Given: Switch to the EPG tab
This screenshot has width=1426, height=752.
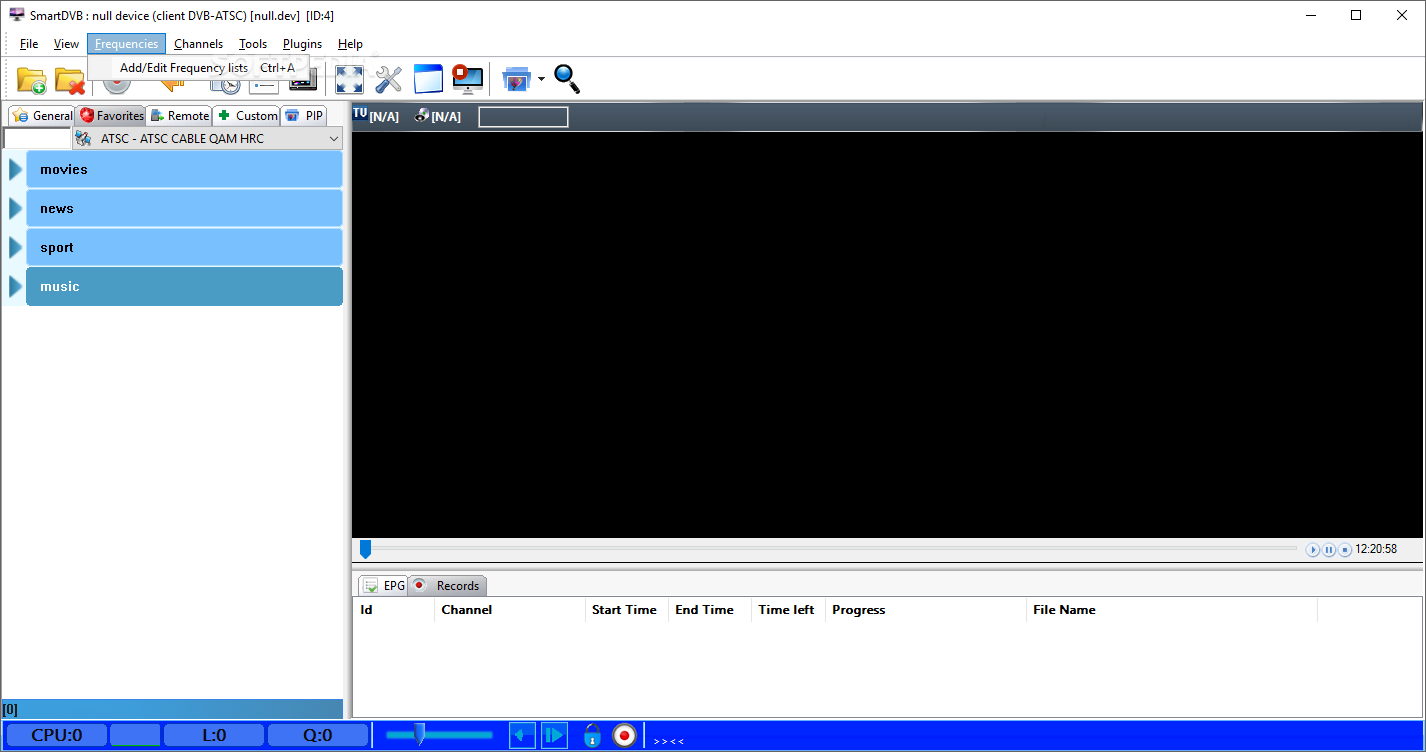Looking at the screenshot, I should [383, 586].
